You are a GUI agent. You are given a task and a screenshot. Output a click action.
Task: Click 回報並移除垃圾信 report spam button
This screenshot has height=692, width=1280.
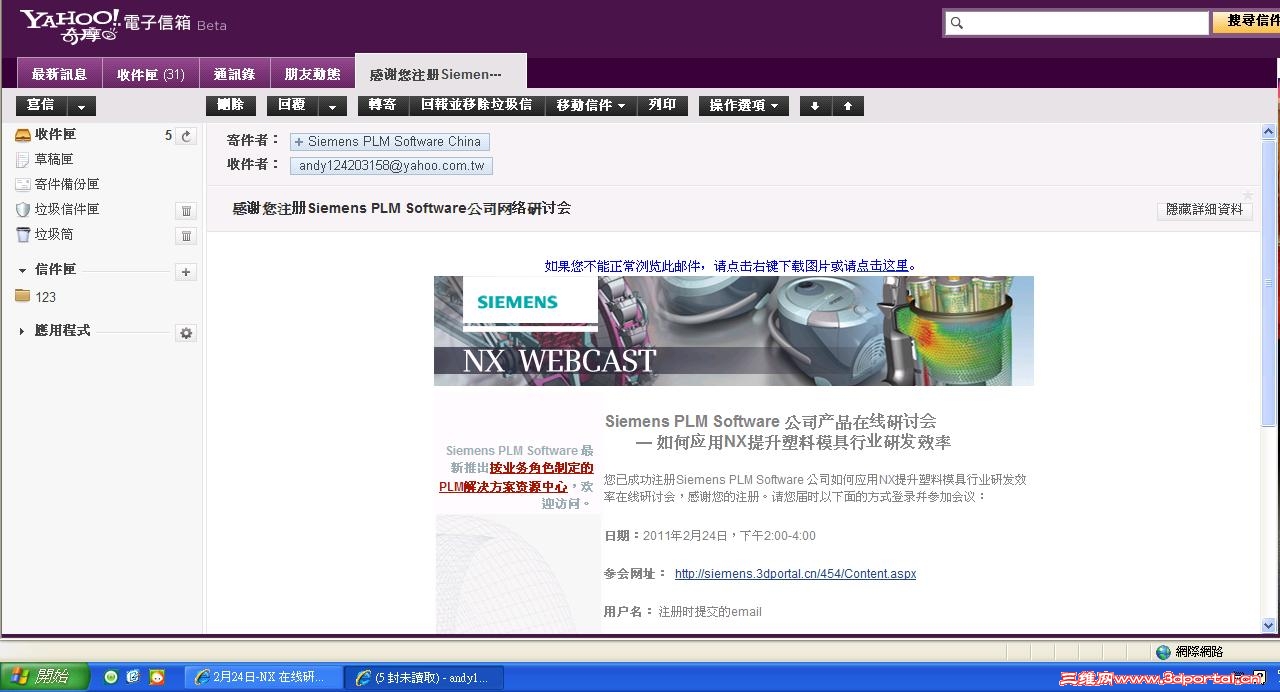(x=476, y=105)
